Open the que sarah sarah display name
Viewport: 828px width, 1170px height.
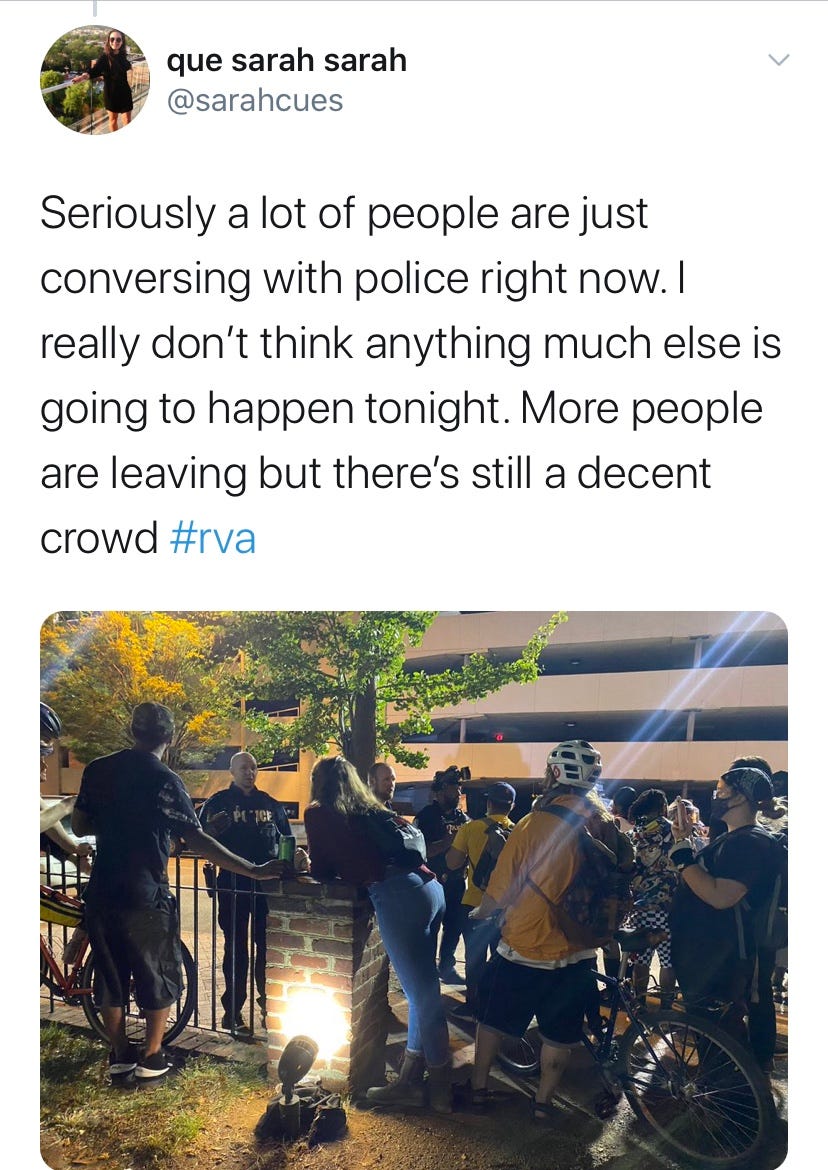(x=286, y=60)
